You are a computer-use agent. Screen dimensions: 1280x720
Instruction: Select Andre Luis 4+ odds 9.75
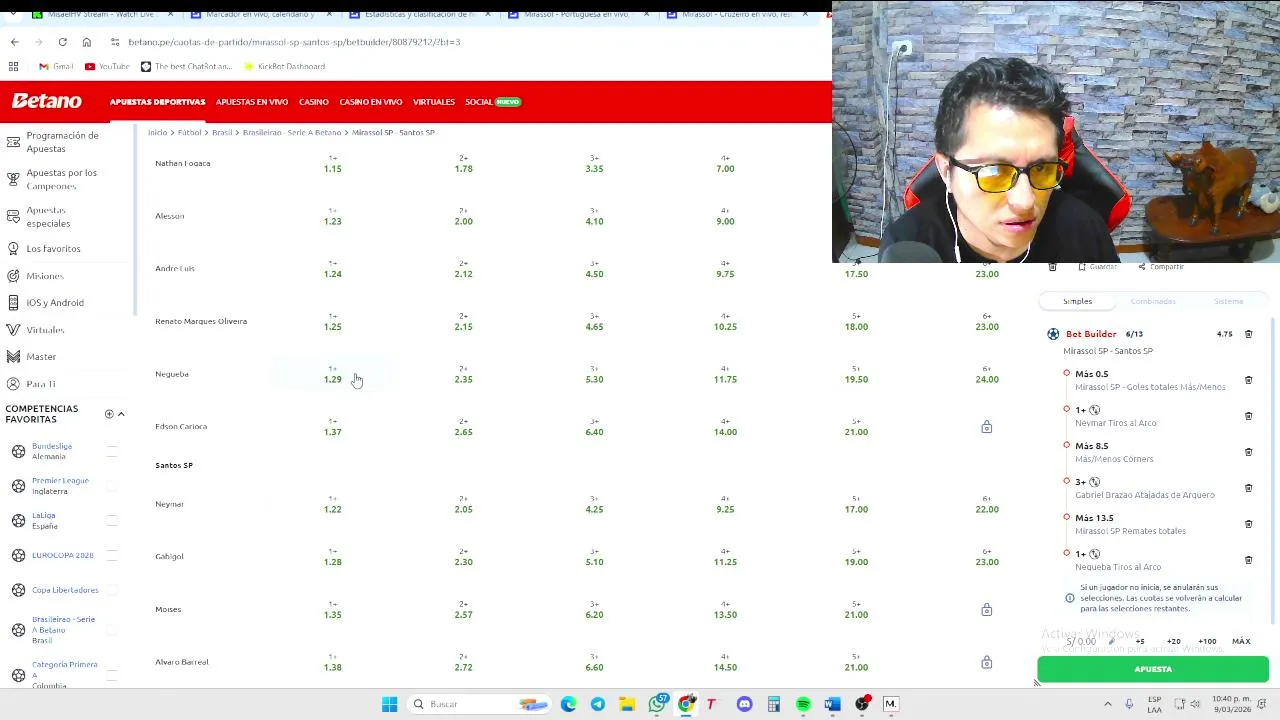click(x=725, y=269)
